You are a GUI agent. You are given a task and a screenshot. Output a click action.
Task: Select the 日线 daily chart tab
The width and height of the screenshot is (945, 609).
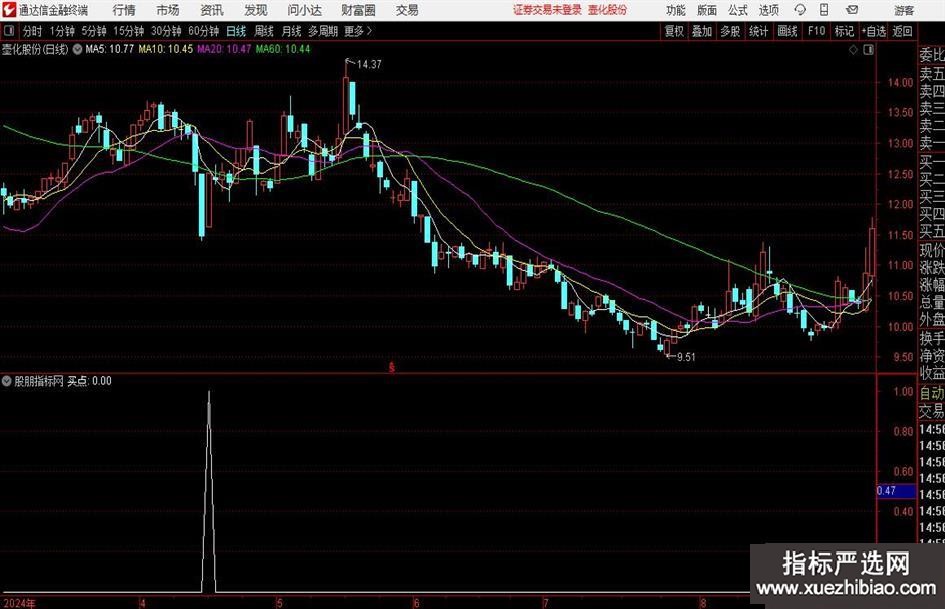coord(236,31)
